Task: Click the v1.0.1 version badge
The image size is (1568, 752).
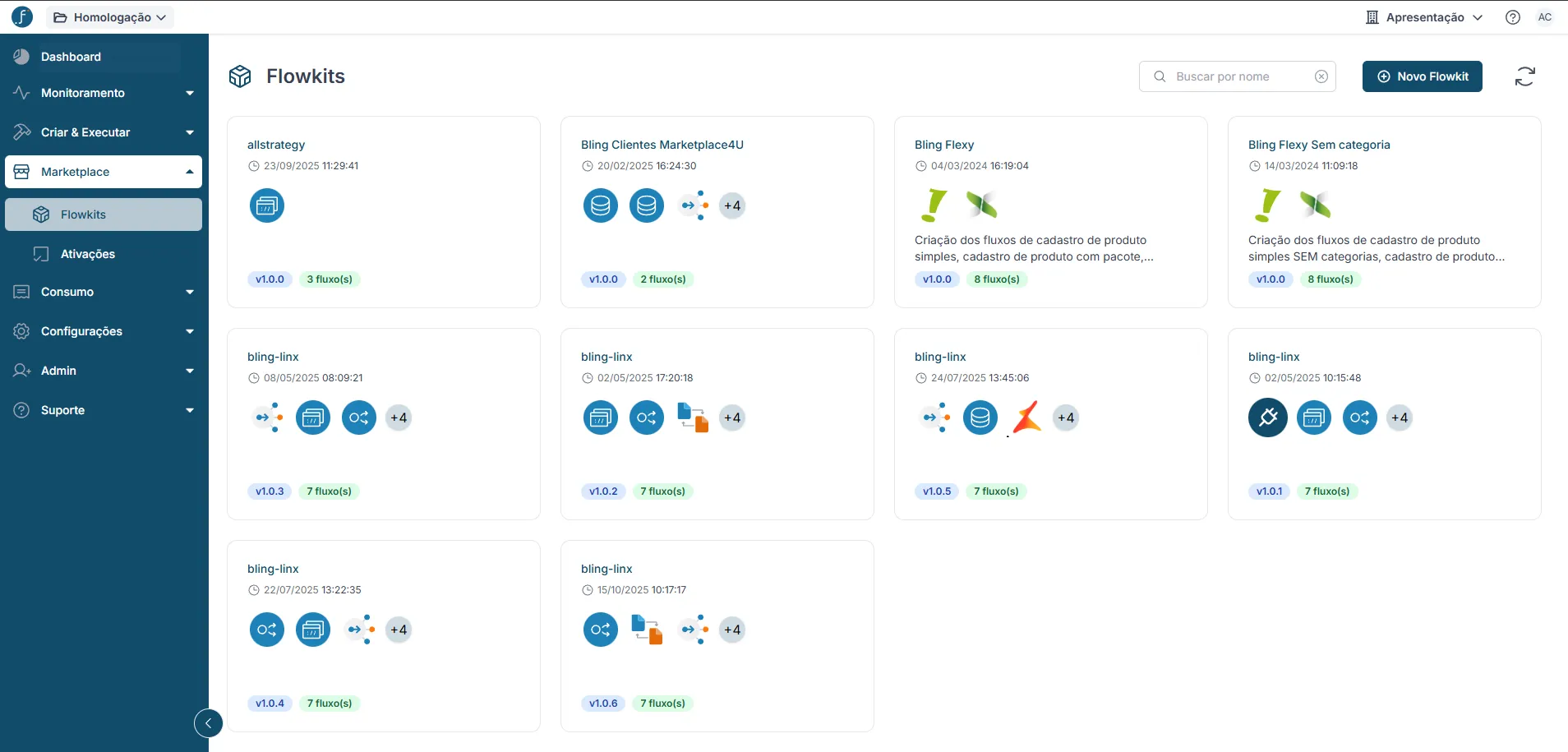Action: pos(1270,491)
